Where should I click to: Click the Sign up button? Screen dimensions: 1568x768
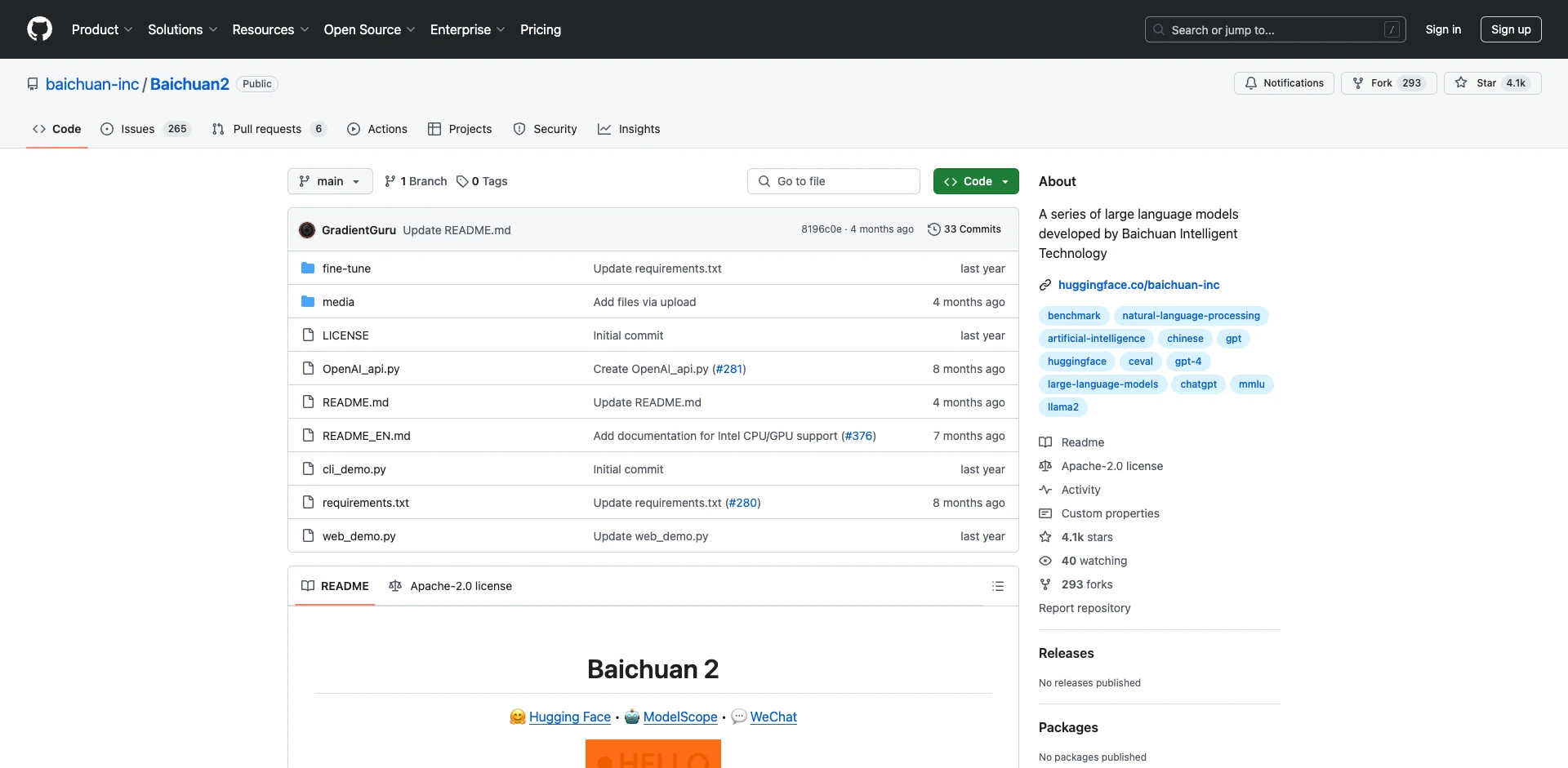pyautogui.click(x=1511, y=29)
